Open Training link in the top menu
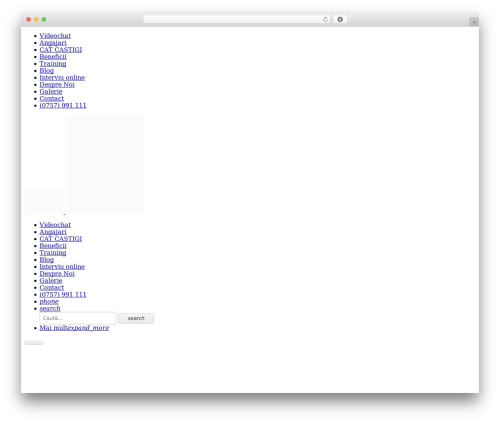 (53, 64)
